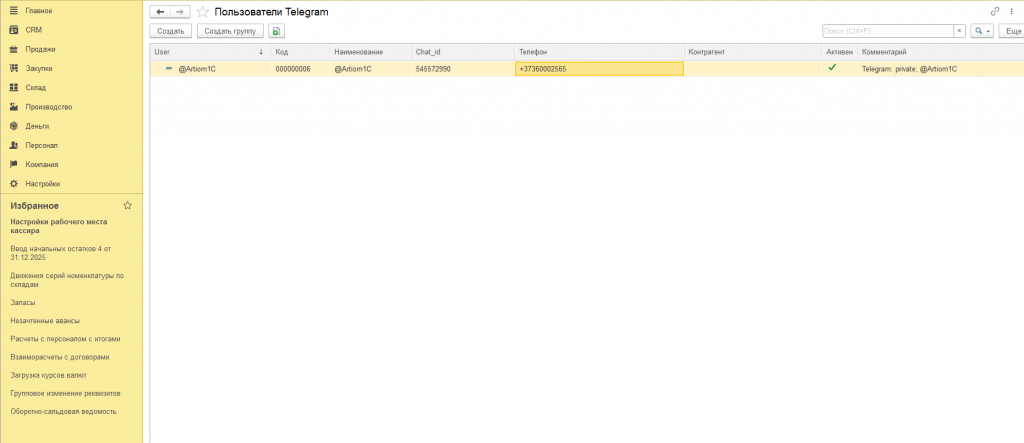Click the star icon beside Избранное
1024x443 pixels.
[127, 205]
